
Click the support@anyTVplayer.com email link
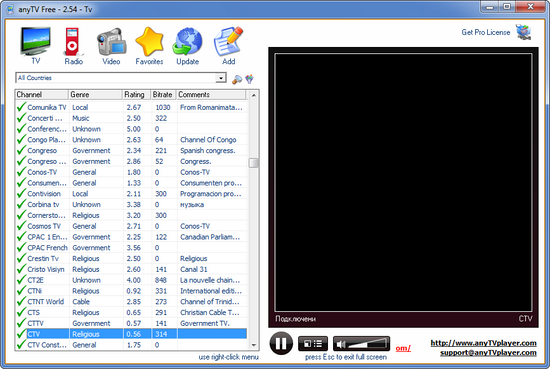click(488, 353)
